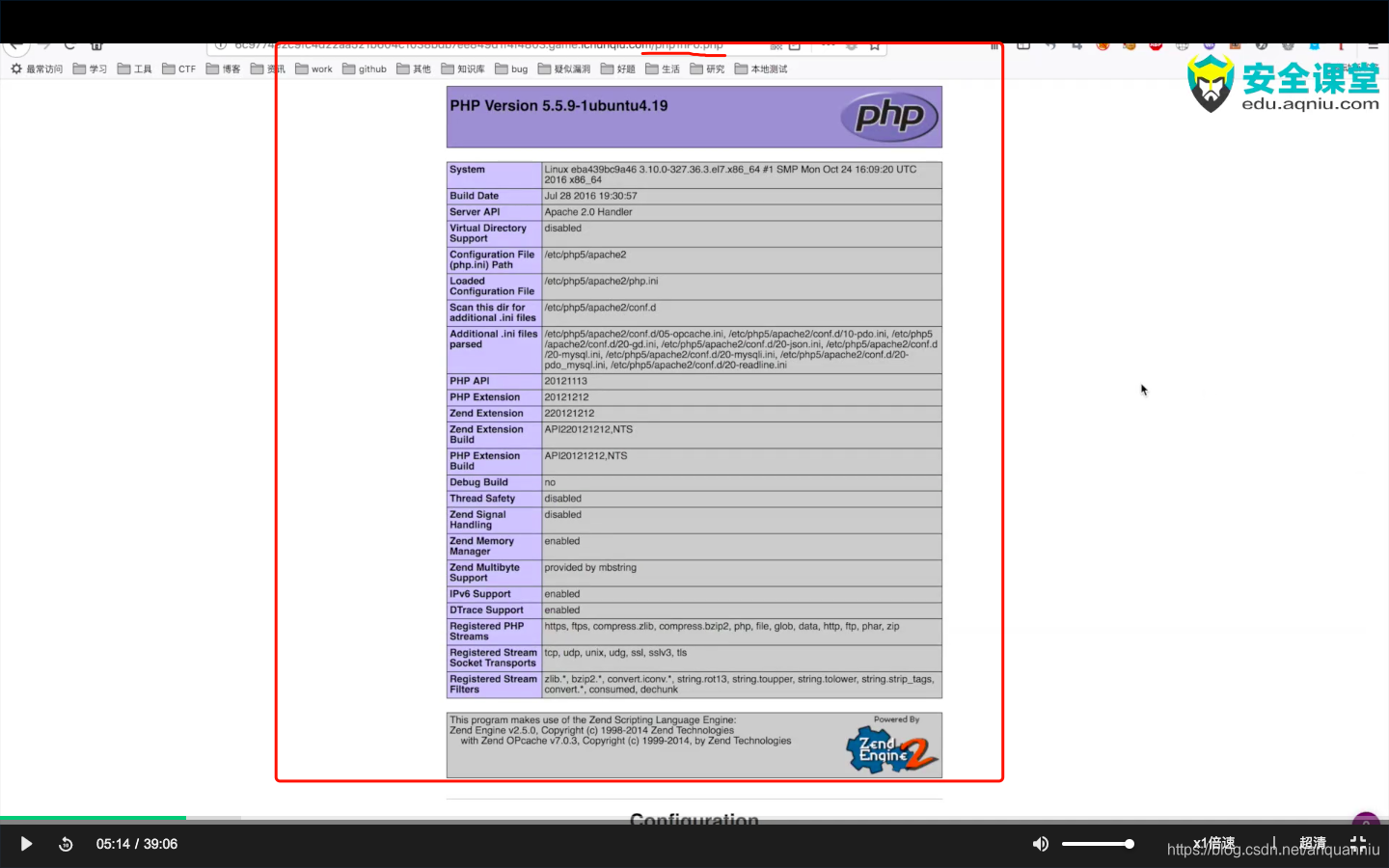Open the 博客 bookmark folder
1389x868 pixels.
coord(224,68)
